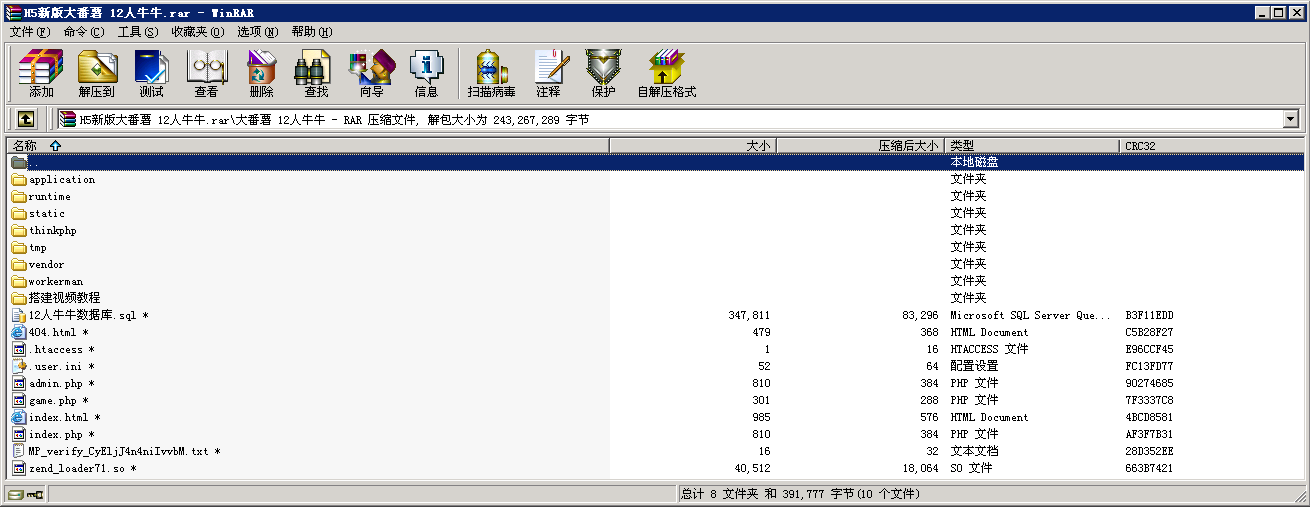Start 扫描病毒 (Virus Scan) tool
Image resolution: width=1310 pixels, height=507 pixels.
coord(491,74)
